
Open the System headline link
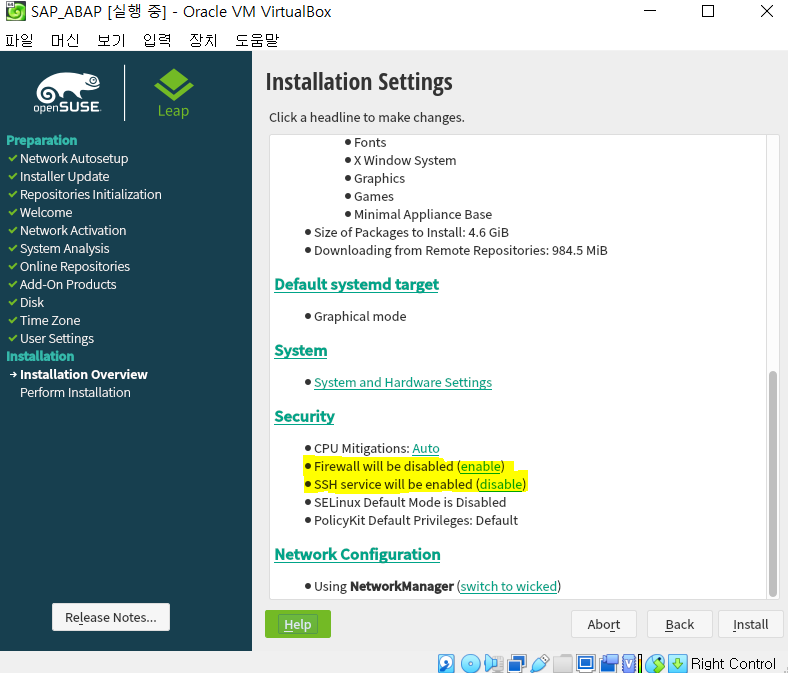301,350
